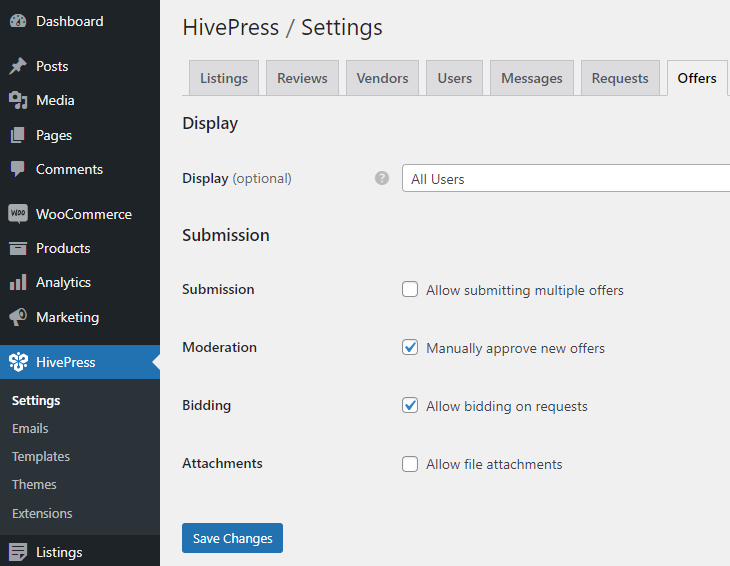The image size is (730, 566).
Task: Switch to the Users settings tab
Action: [454, 78]
